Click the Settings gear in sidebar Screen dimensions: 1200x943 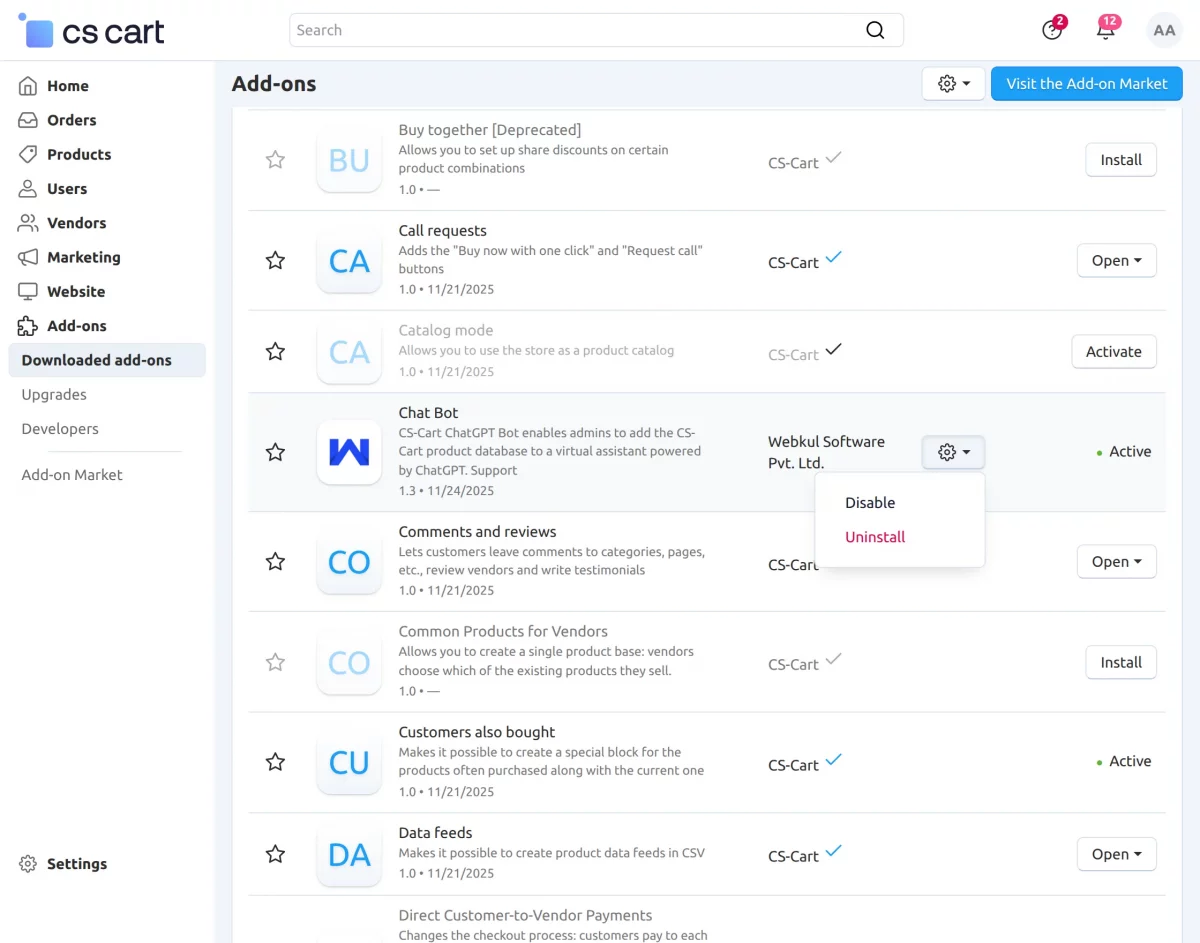(28, 864)
